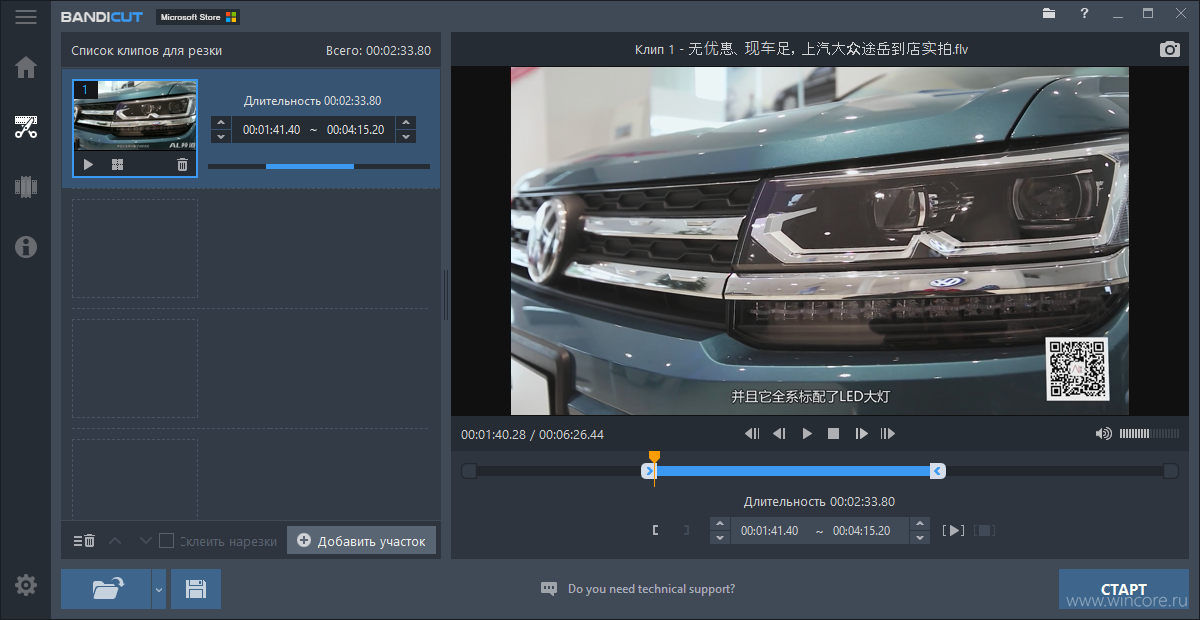Delete clip 1 using its trash icon
The image size is (1200, 620).
[x=182, y=165]
